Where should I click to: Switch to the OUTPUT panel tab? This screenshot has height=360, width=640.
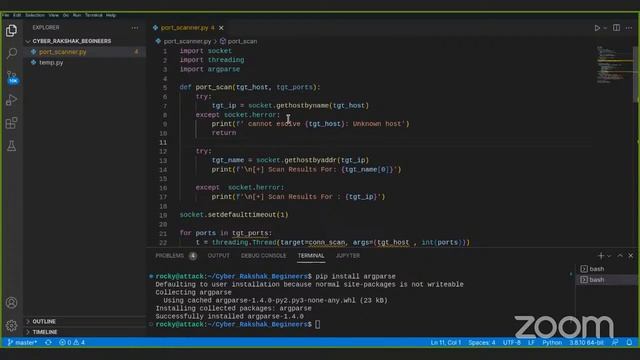[x=219, y=256]
